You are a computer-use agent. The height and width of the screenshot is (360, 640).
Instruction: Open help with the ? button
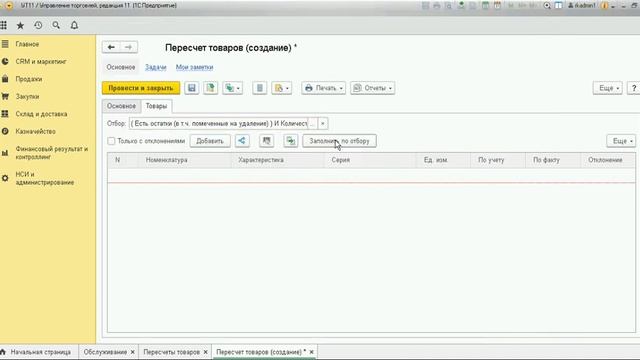click(634, 88)
